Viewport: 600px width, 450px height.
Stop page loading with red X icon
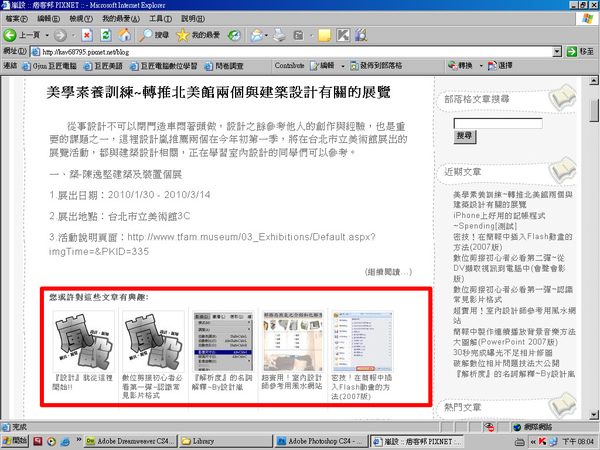click(x=87, y=35)
